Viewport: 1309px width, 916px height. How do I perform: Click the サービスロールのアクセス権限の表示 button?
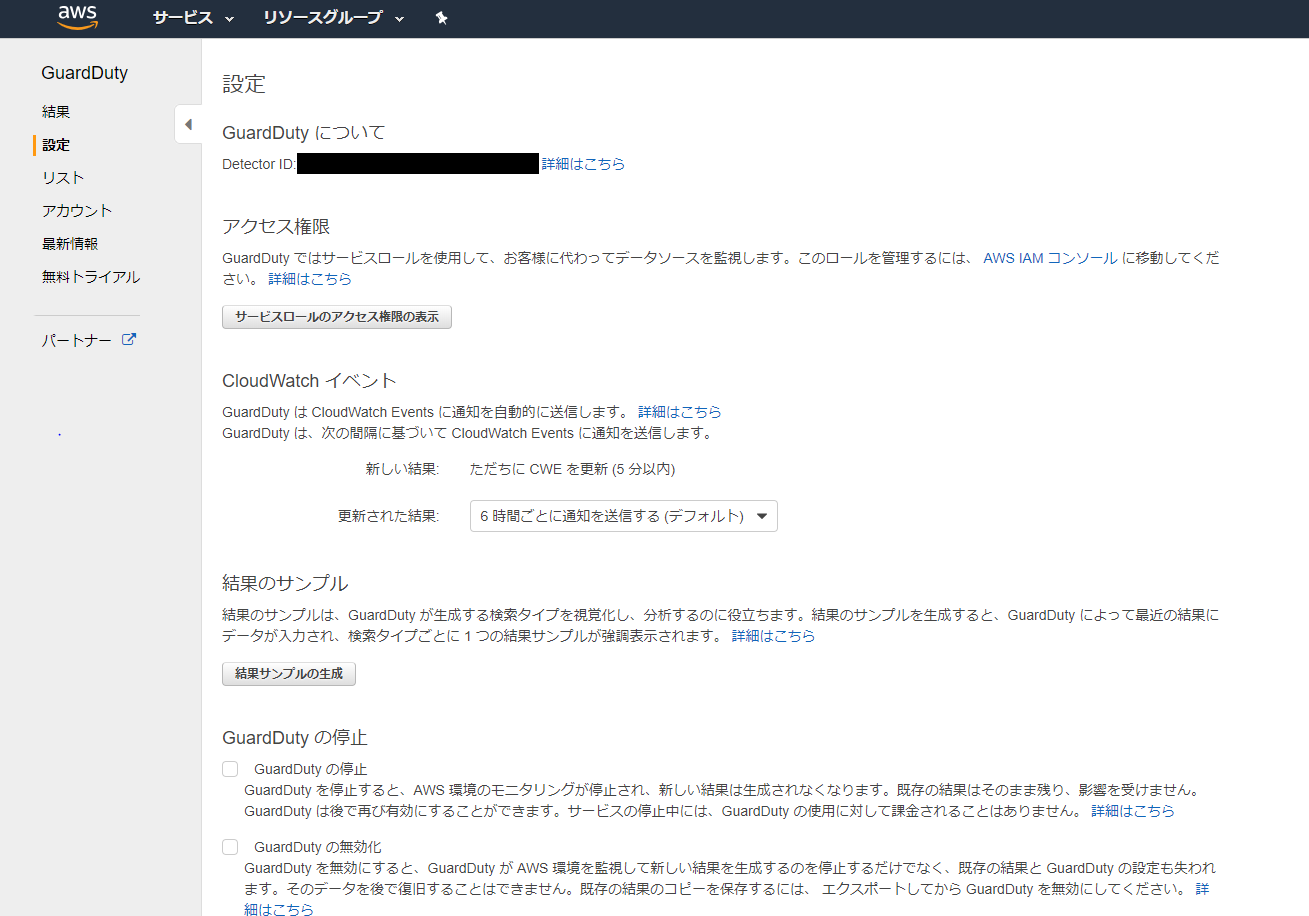(x=336, y=317)
